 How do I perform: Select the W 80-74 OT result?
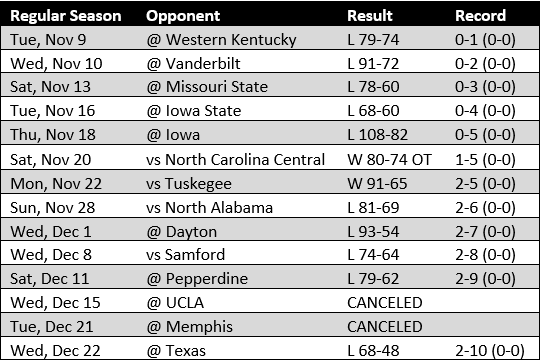(389, 160)
